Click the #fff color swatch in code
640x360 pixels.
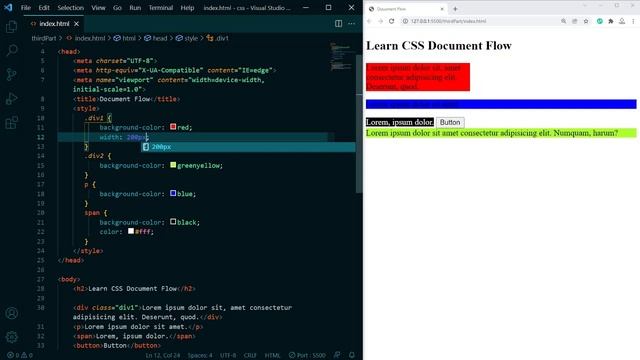pyautogui.click(x=131, y=231)
